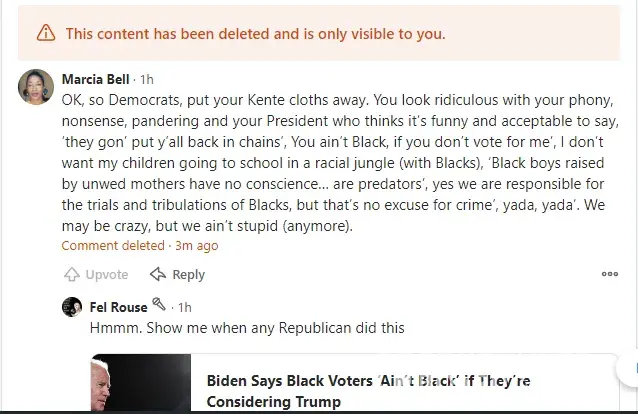Click the 1h timestamp on Marcia Bell's comment
This screenshot has height=414, width=638.
pyautogui.click(x=147, y=79)
